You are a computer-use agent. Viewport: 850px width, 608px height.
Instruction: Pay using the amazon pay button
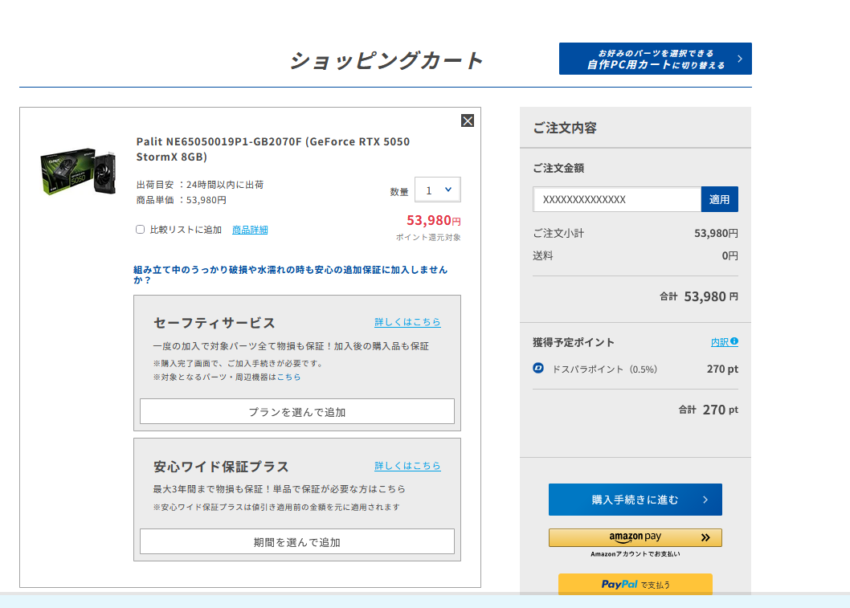point(635,538)
